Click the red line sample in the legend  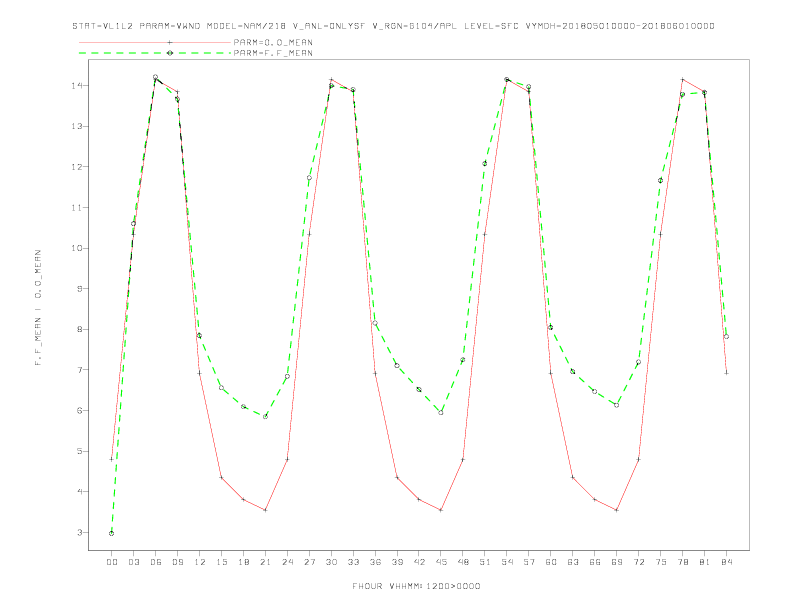(x=155, y=42)
